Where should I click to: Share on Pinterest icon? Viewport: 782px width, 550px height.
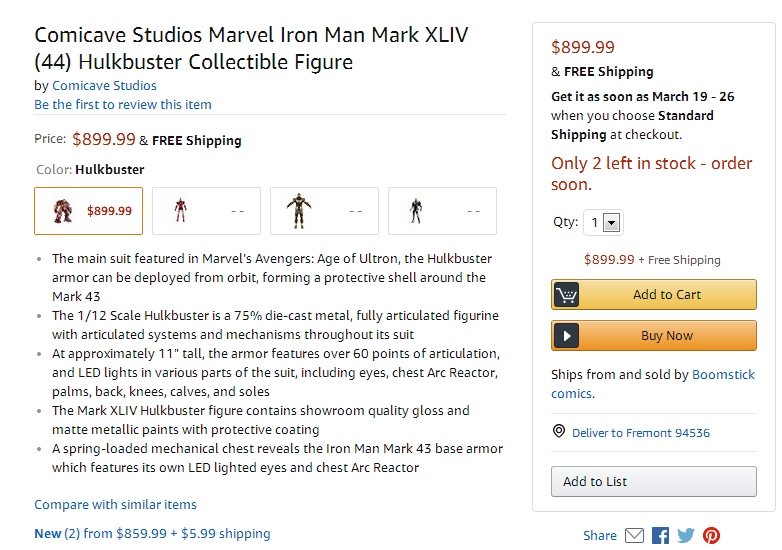[x=711, y=536]
